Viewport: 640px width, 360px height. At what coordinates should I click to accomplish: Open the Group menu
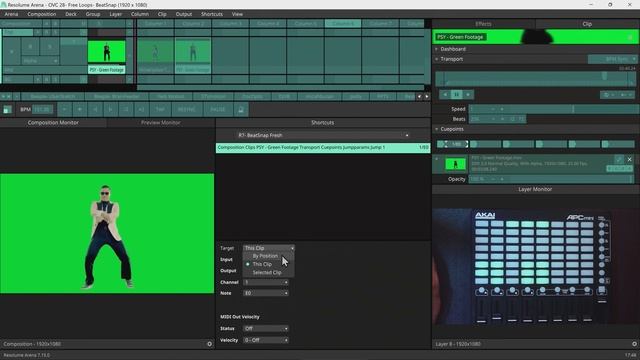click(93, 14)
